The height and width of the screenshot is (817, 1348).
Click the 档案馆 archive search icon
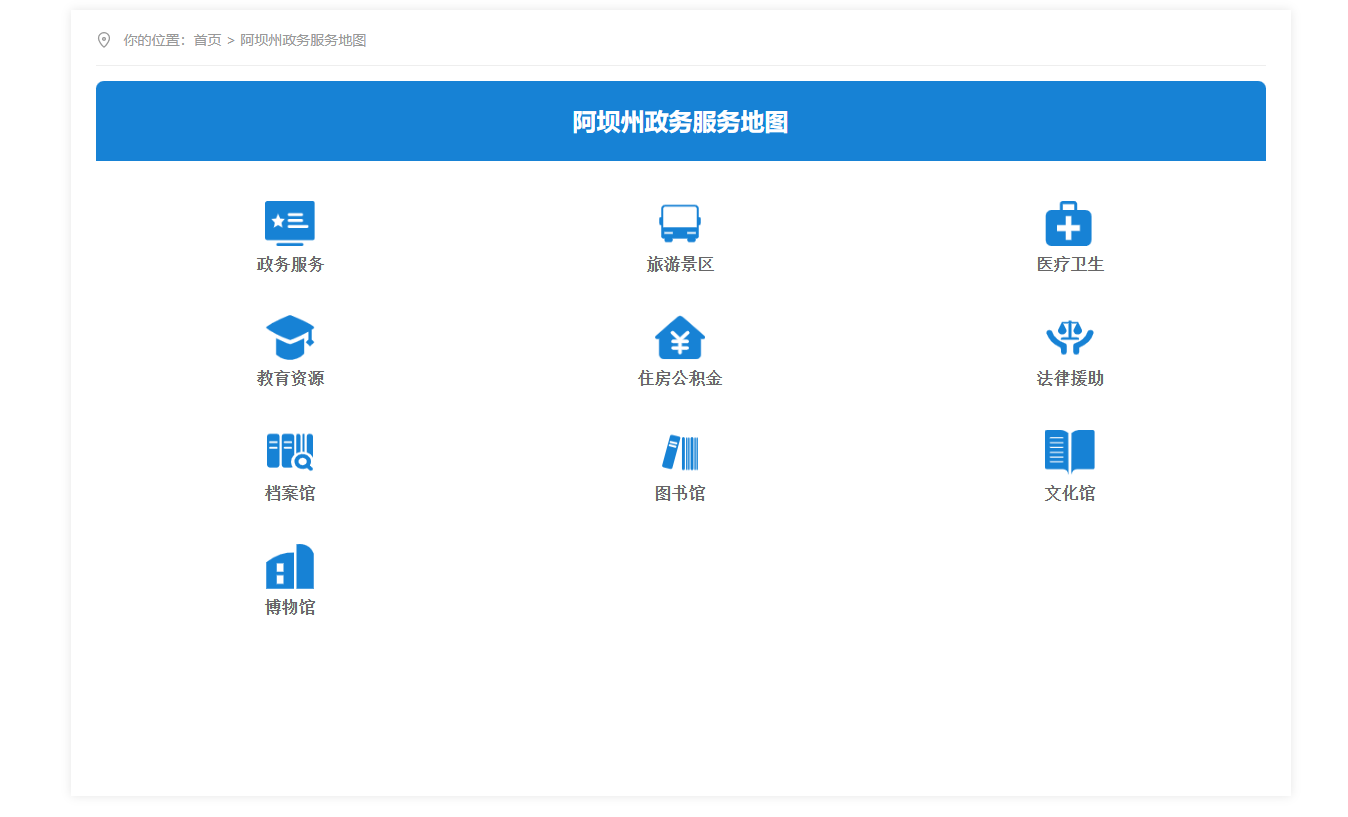(x=290, y=452)
